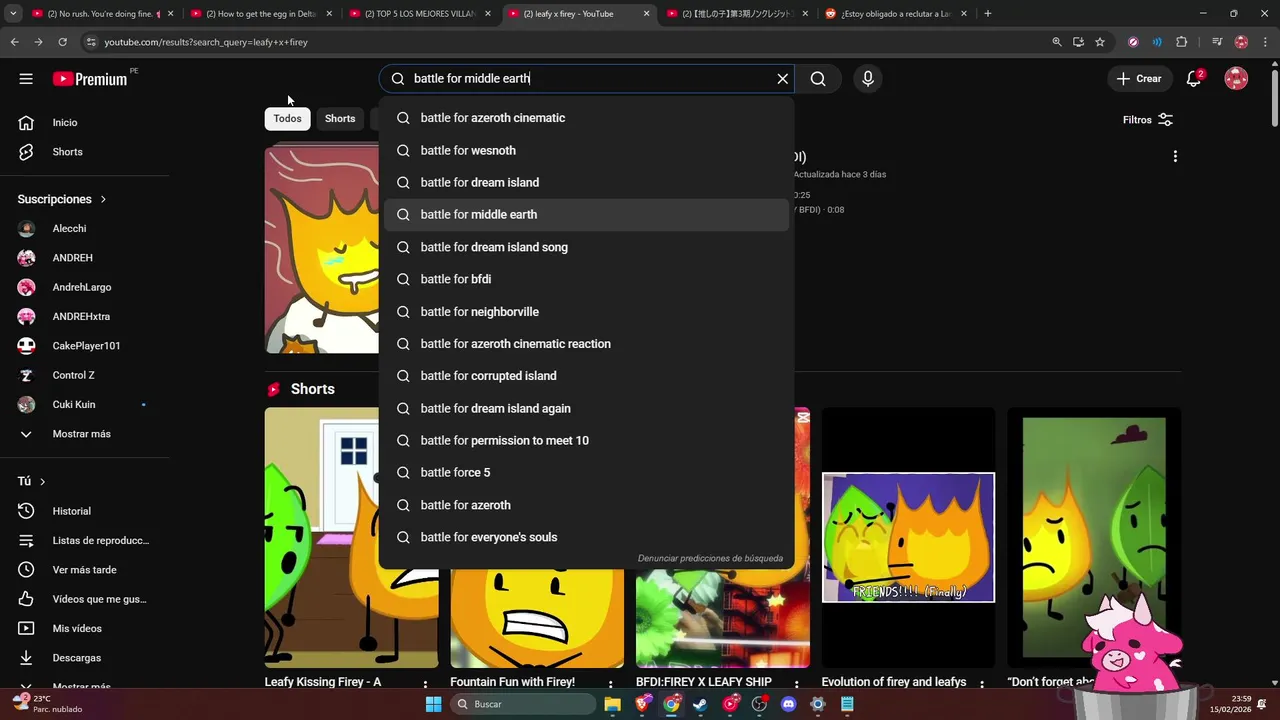Select the Todos filter chip
The image size is (1280, 720).
pyautogui.click(x=287, y=118)
